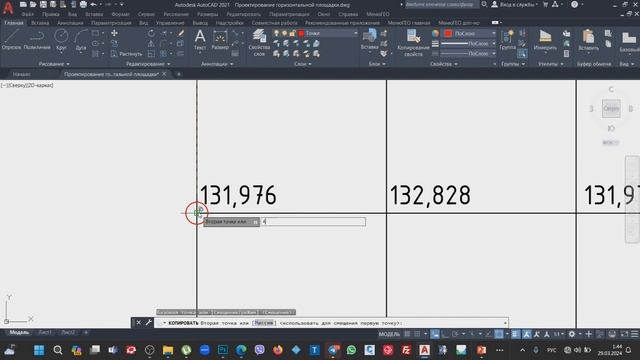
Task: Switch to the Вывод ribbon tab
Action: click(x=200, y=23)
